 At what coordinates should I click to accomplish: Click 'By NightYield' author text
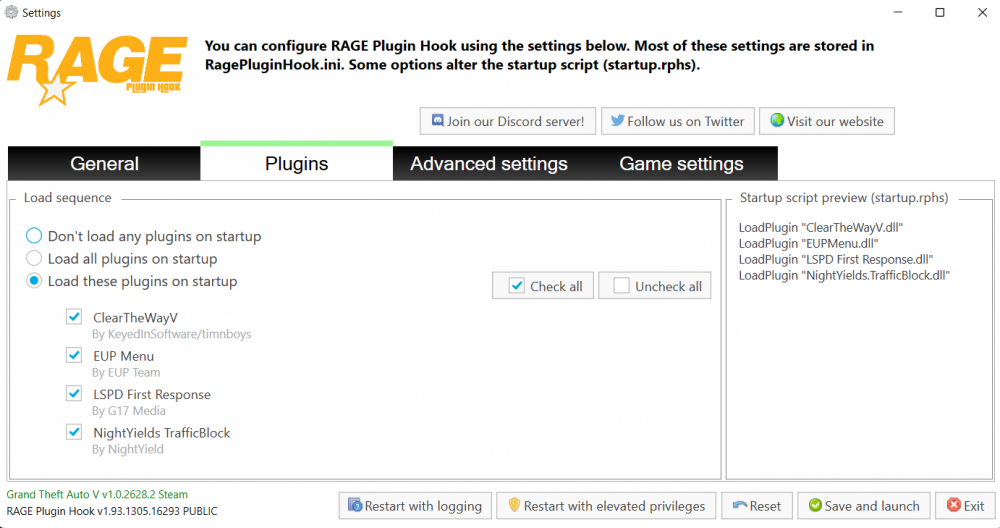tap(128, 449)
